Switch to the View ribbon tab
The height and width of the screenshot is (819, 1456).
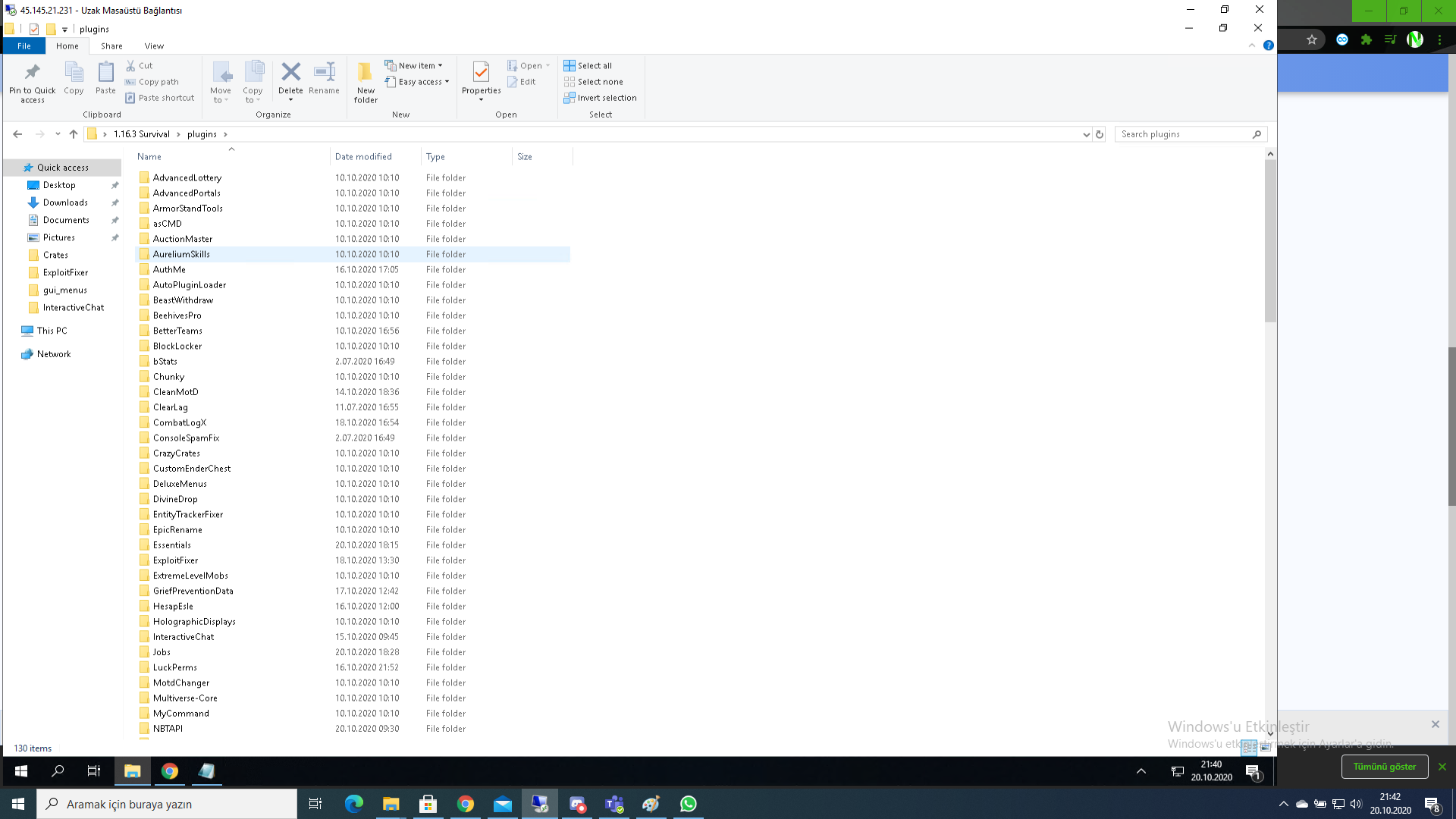point(154,46)
